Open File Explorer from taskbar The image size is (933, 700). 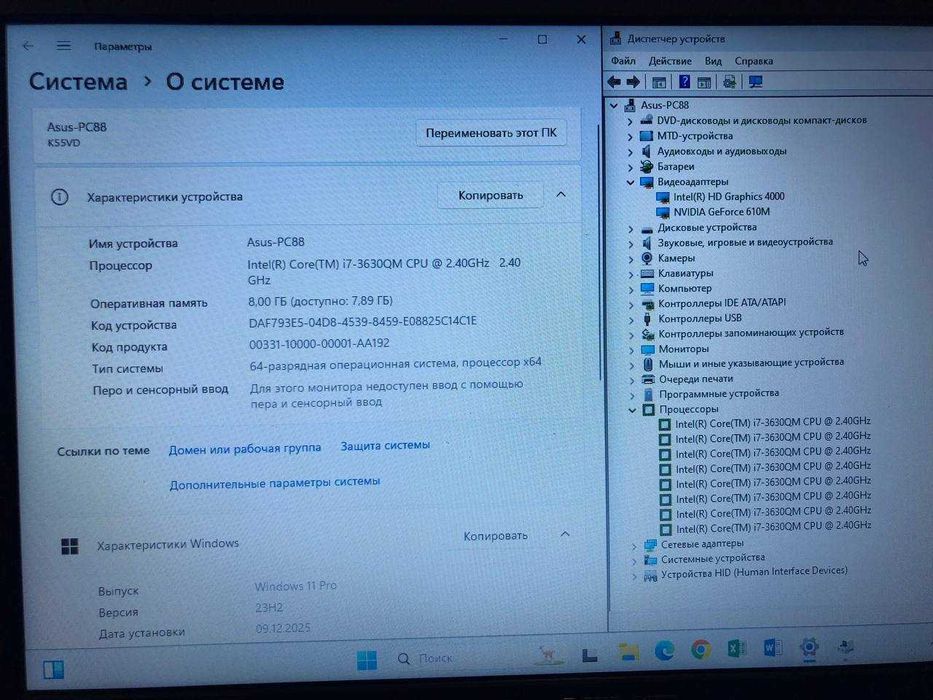628,652
